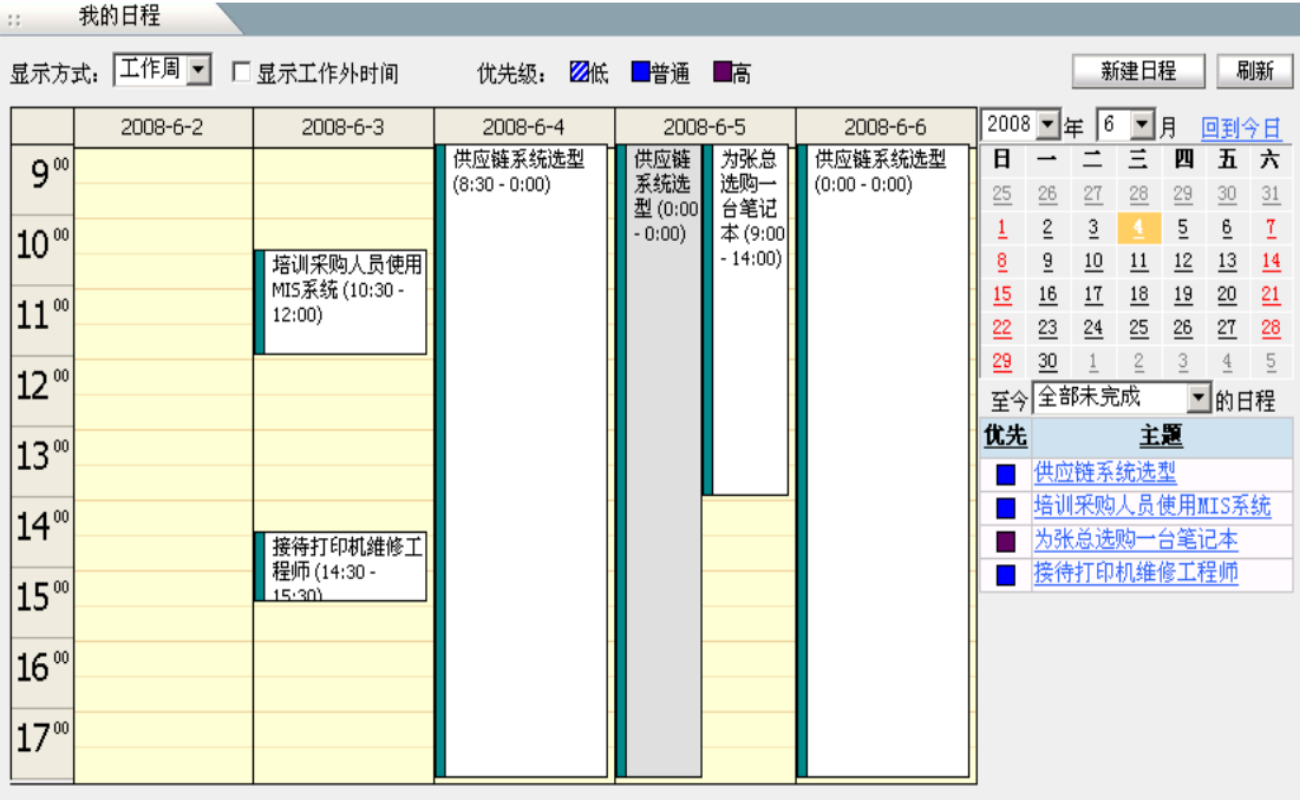Select day 10 in mini calendar
Screen dimensions: 1300x800
pyautogui.click(x=1093, y=261)
